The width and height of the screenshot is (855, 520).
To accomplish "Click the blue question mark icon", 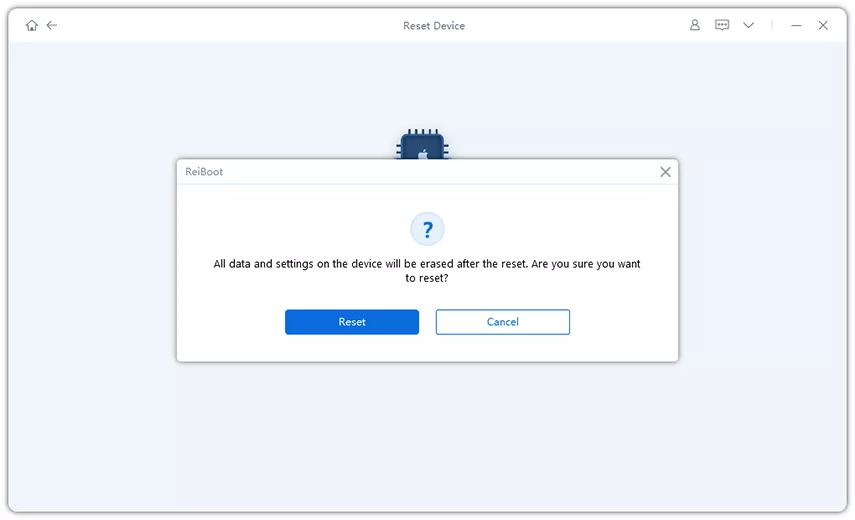I will click(427, 229).
